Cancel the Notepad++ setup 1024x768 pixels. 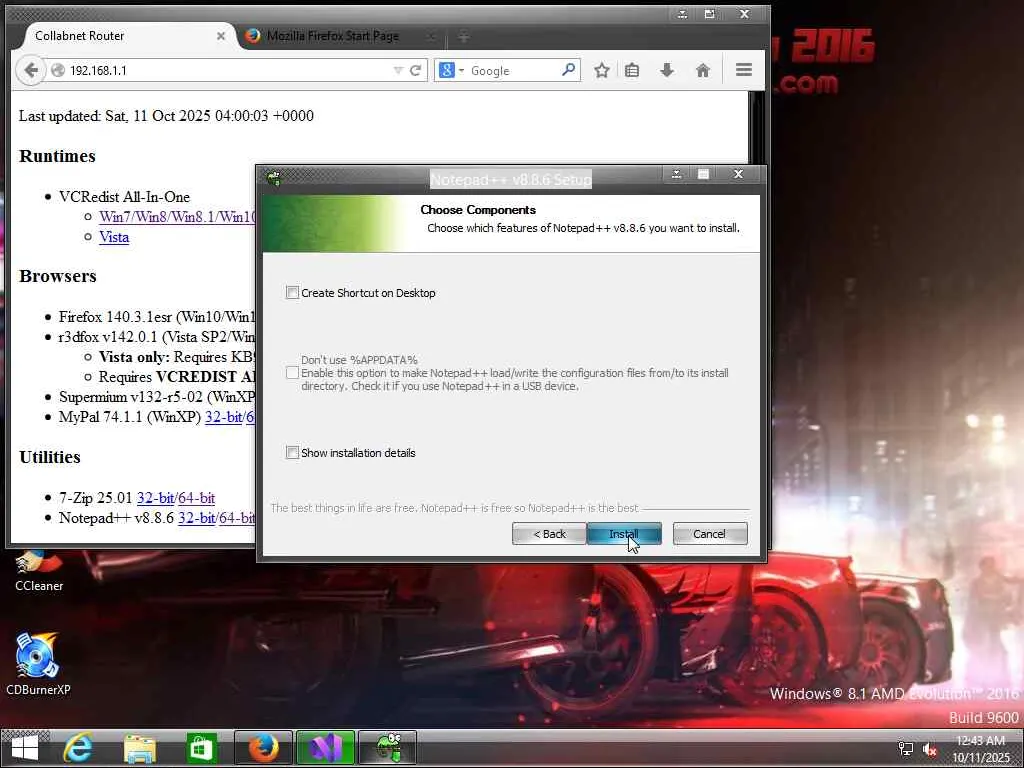click(x=709, y=534)
